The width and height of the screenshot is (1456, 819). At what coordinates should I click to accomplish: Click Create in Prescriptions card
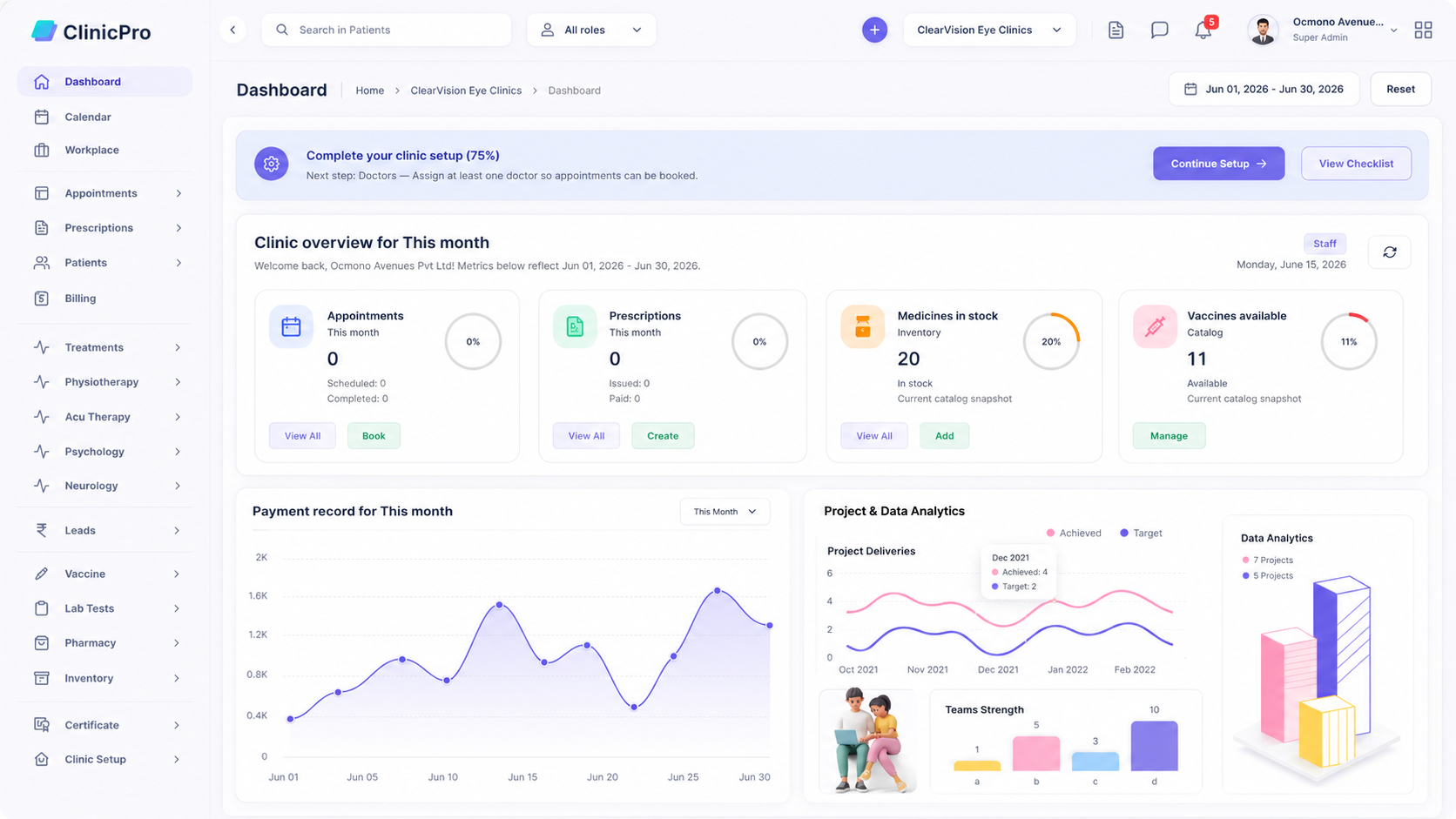point(663,436)
